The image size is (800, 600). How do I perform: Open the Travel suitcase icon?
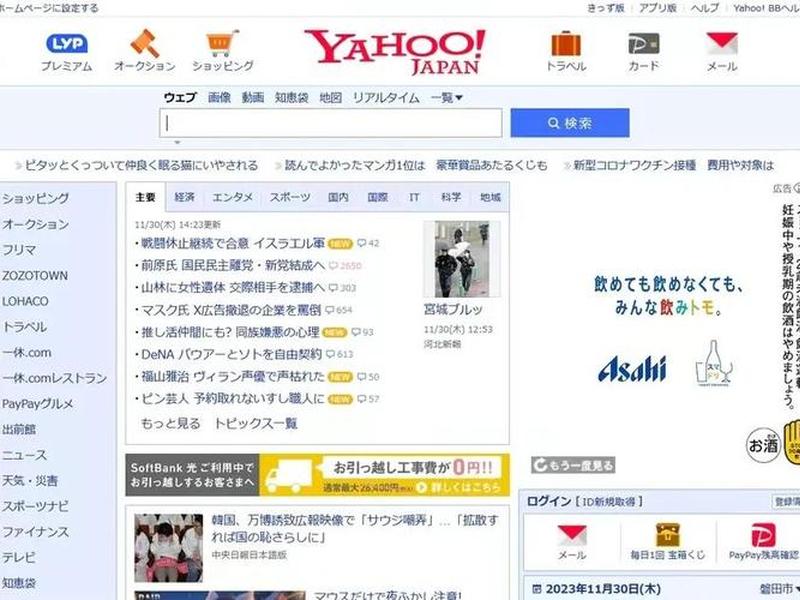566,44
